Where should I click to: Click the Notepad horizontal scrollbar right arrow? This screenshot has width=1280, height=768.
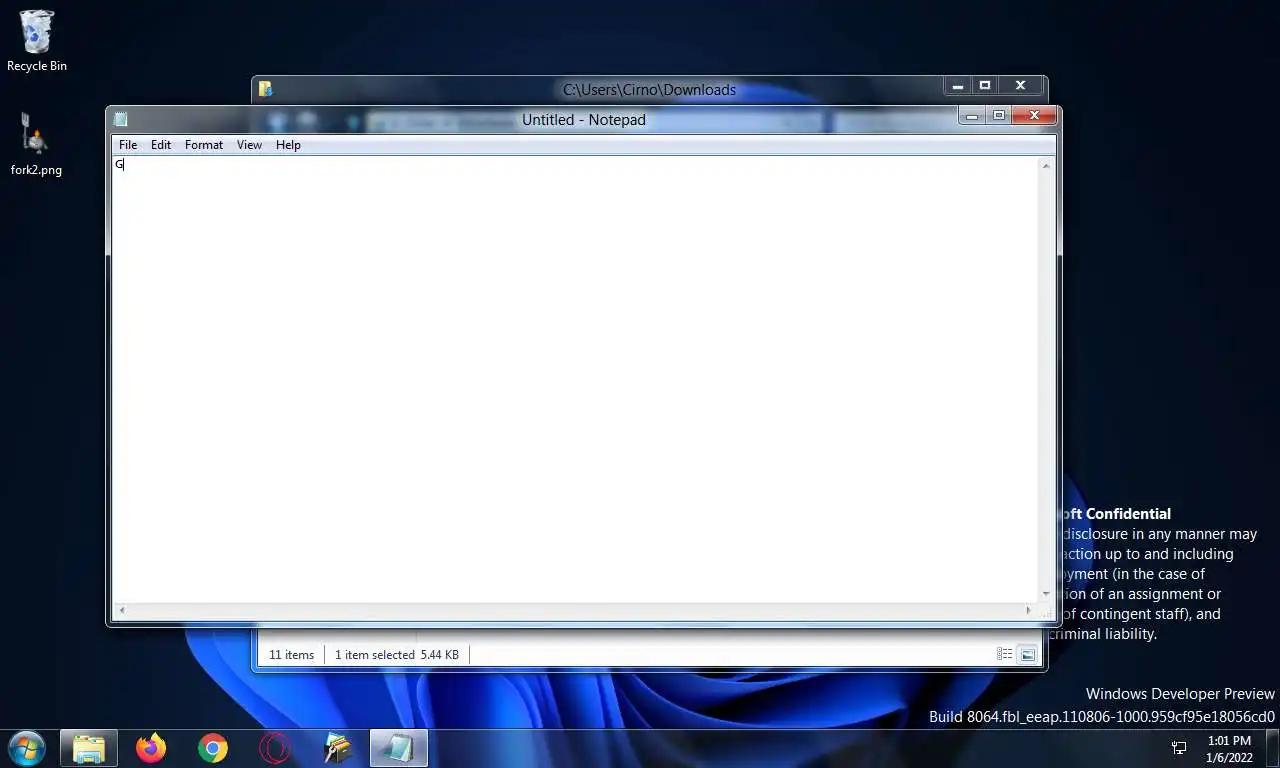1028,610
